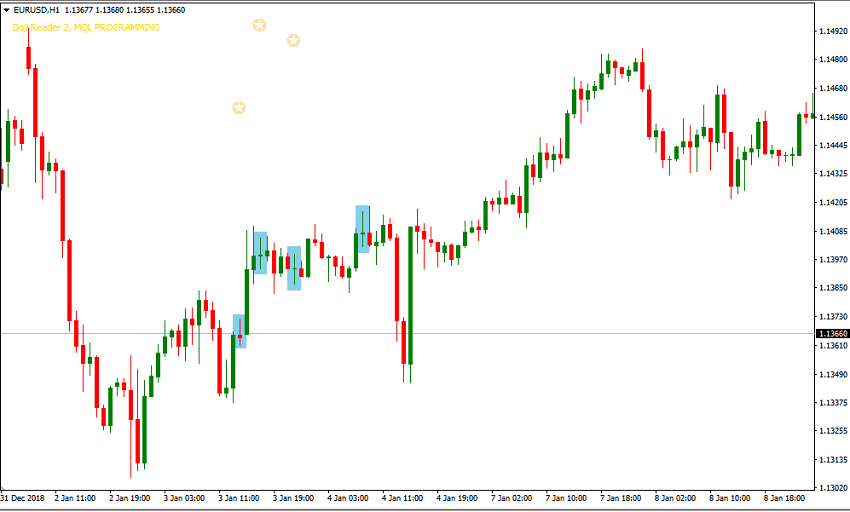Click the lowest of the three star icons
The height and width of the screenshot is (512, 850).
(x=238, y=107)
